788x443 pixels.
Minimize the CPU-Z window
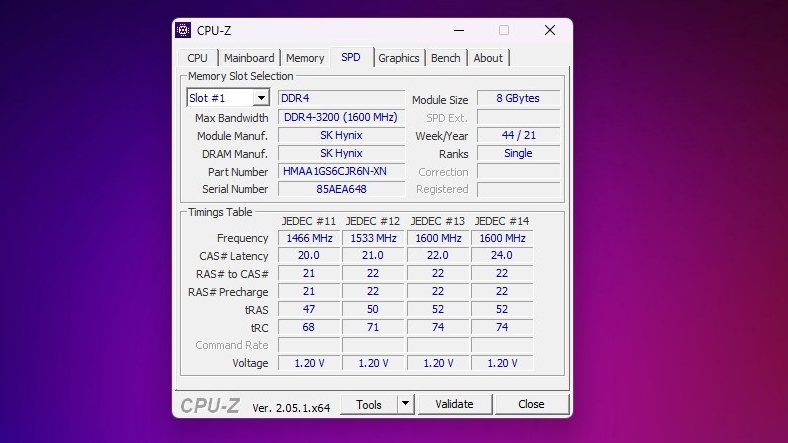point(458,30)
